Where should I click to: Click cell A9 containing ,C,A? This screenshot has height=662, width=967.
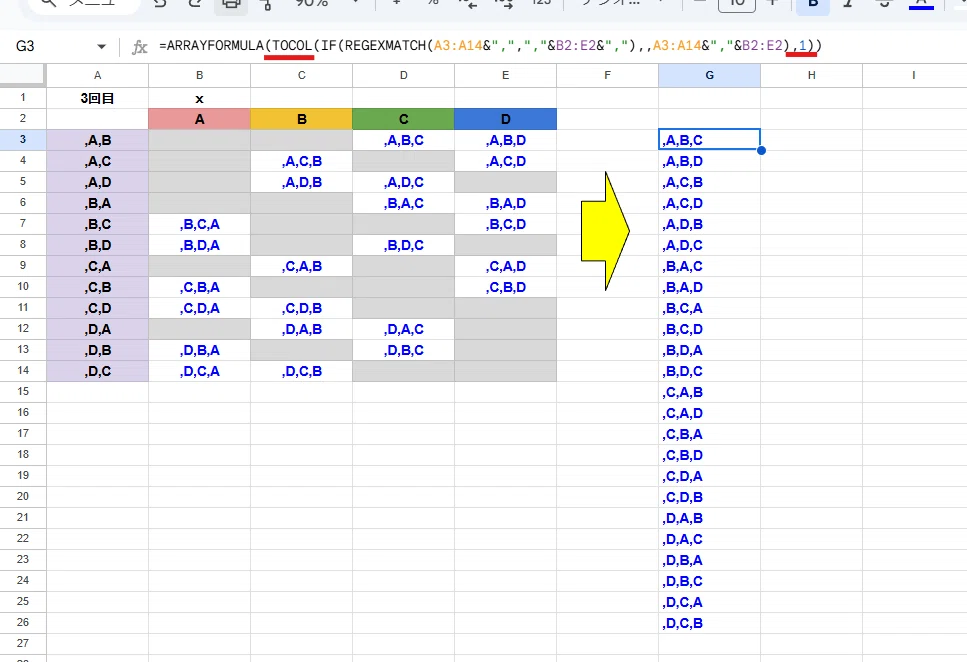coord(97,266)
